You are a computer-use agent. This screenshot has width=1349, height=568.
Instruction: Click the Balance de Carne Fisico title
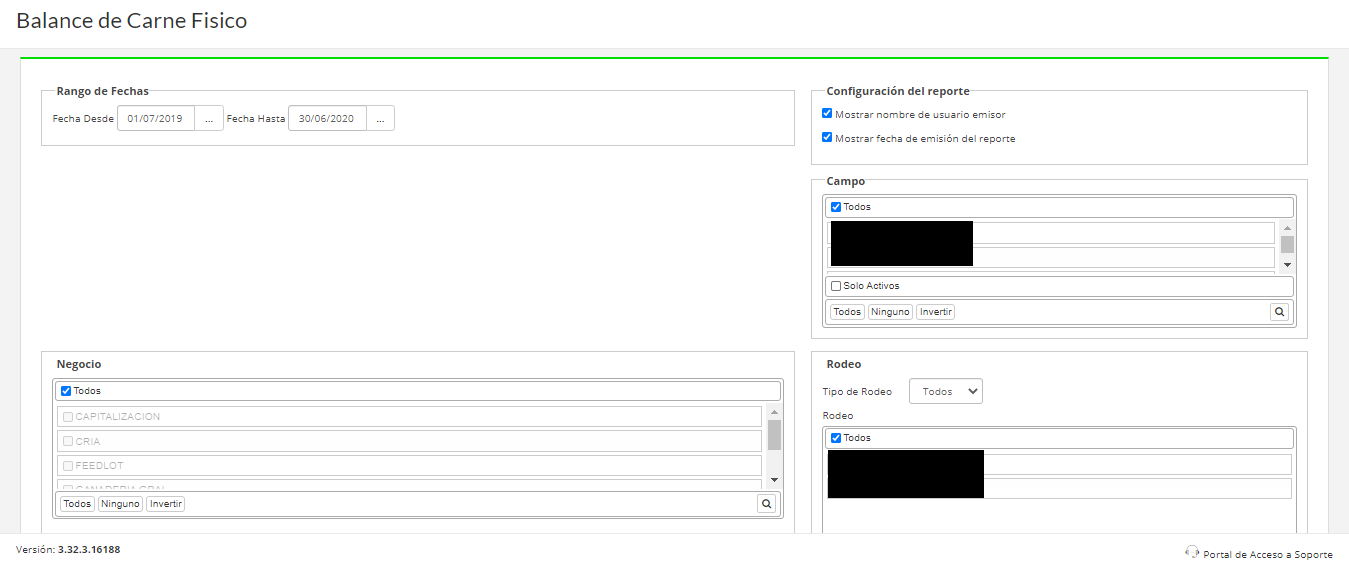point(132,20)
